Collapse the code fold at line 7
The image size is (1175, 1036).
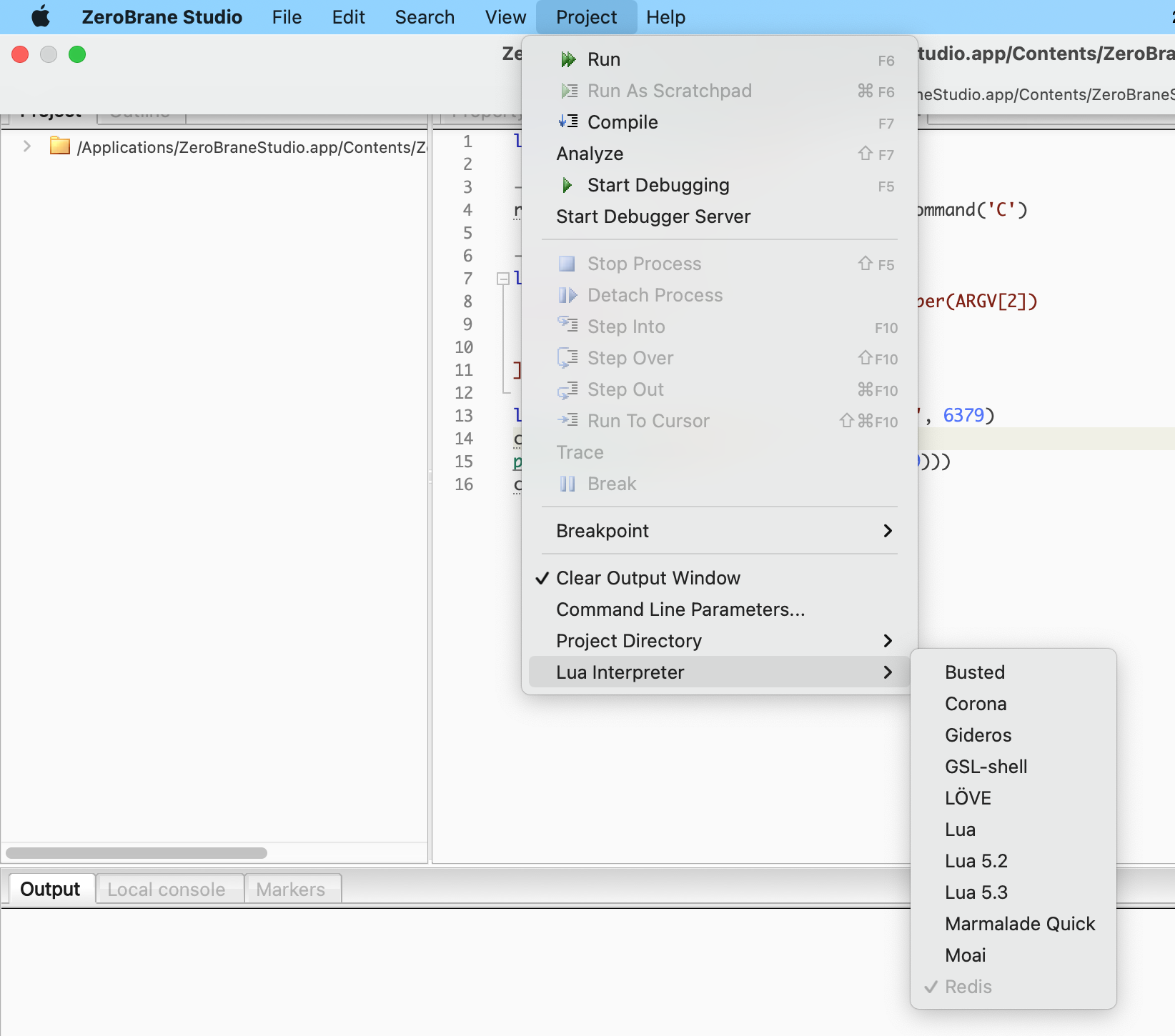point(503,279)
